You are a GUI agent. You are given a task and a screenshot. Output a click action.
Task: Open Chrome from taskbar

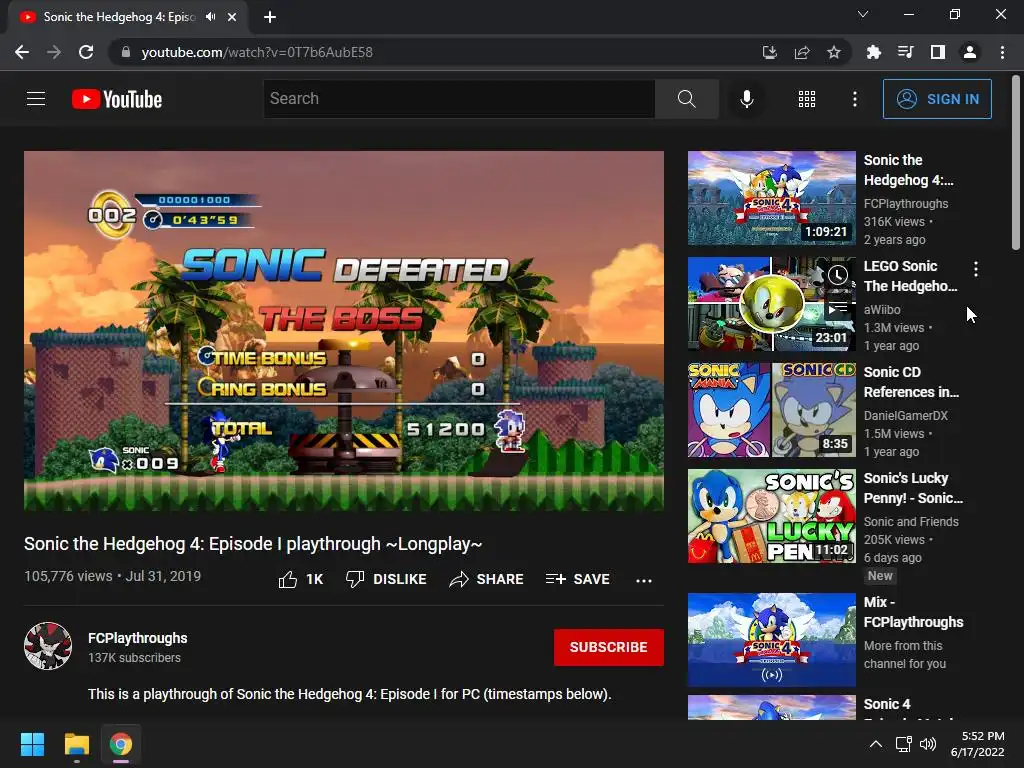tap(121, 744)
